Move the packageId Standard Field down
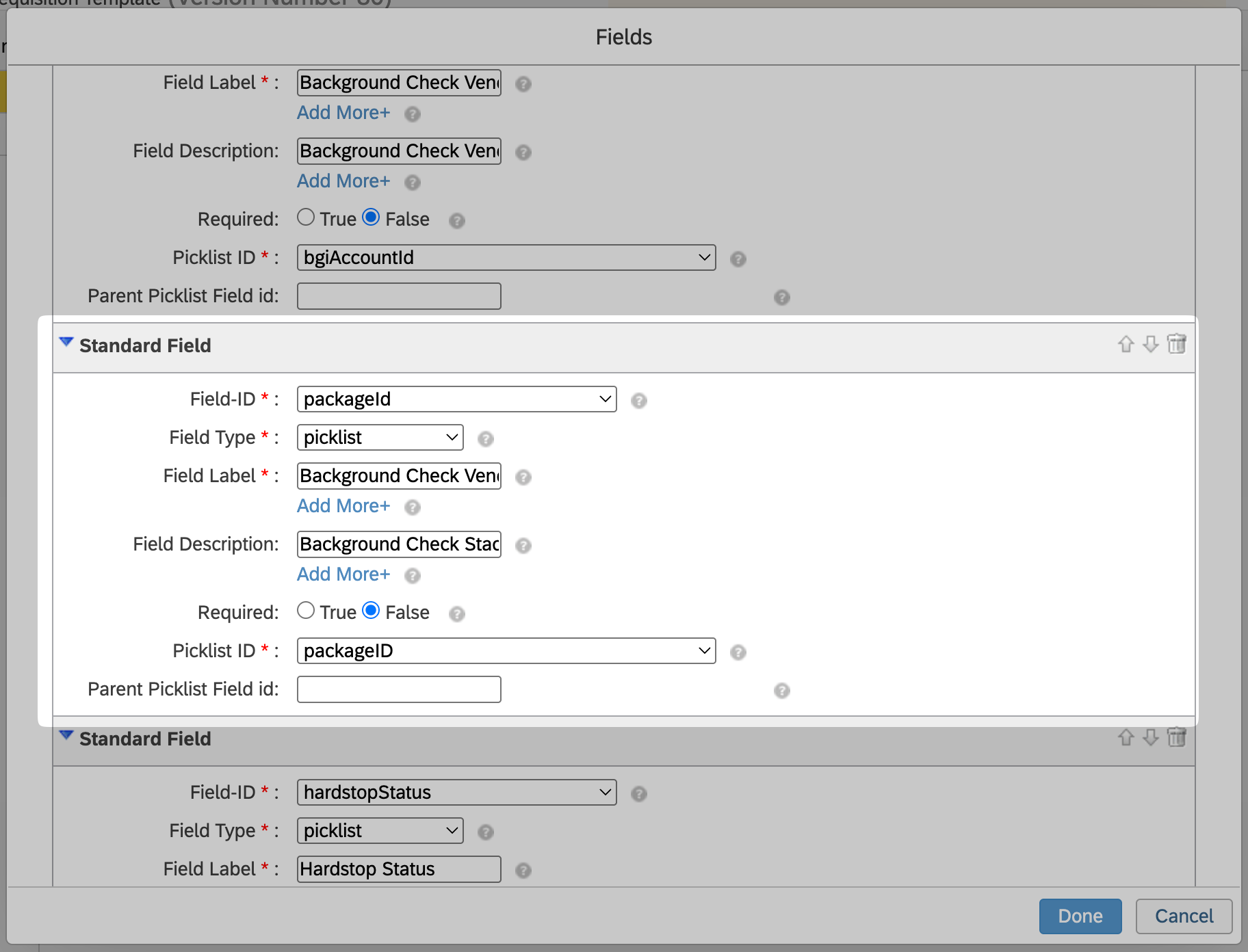 tap(1151, 344)
